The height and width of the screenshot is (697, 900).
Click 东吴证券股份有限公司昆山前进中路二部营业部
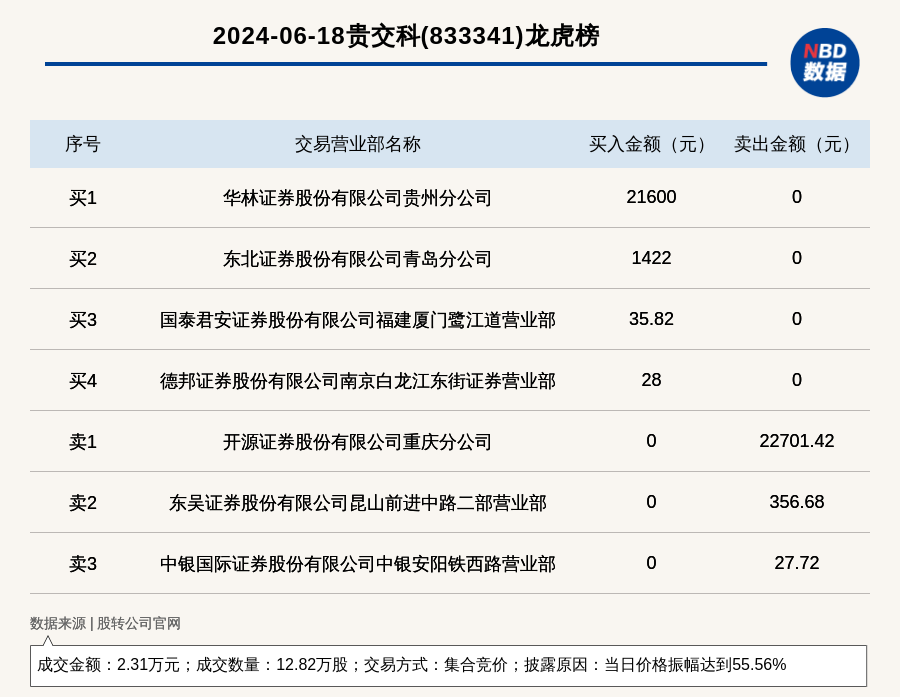[x=358, y=502]
